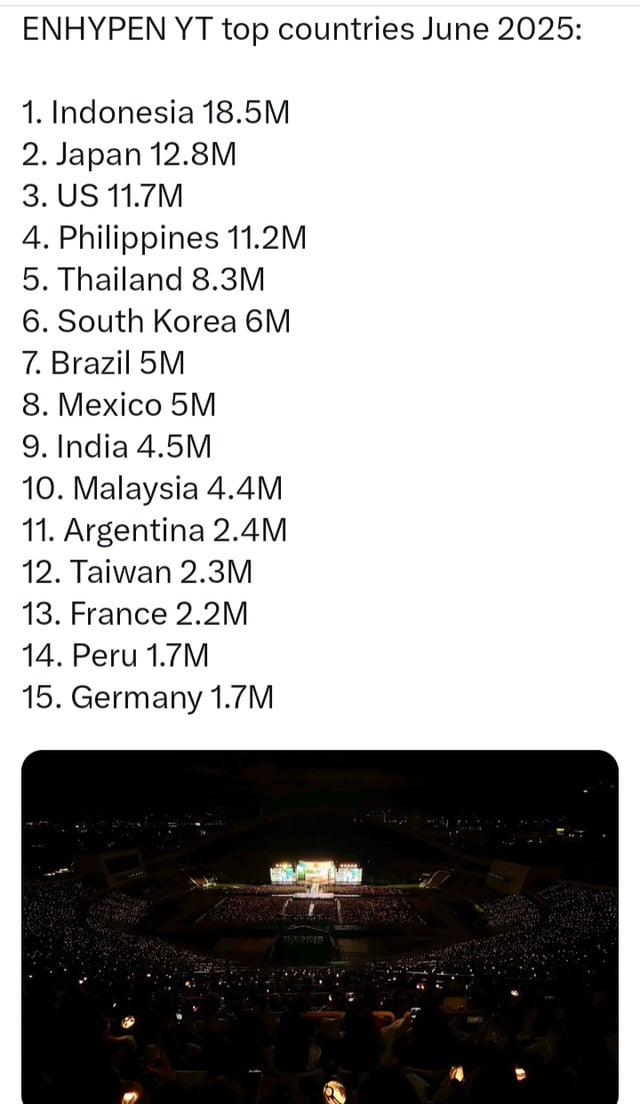Tap the 'Mexico 5M' entry
Screen dimensions: 640x1104
118,405
